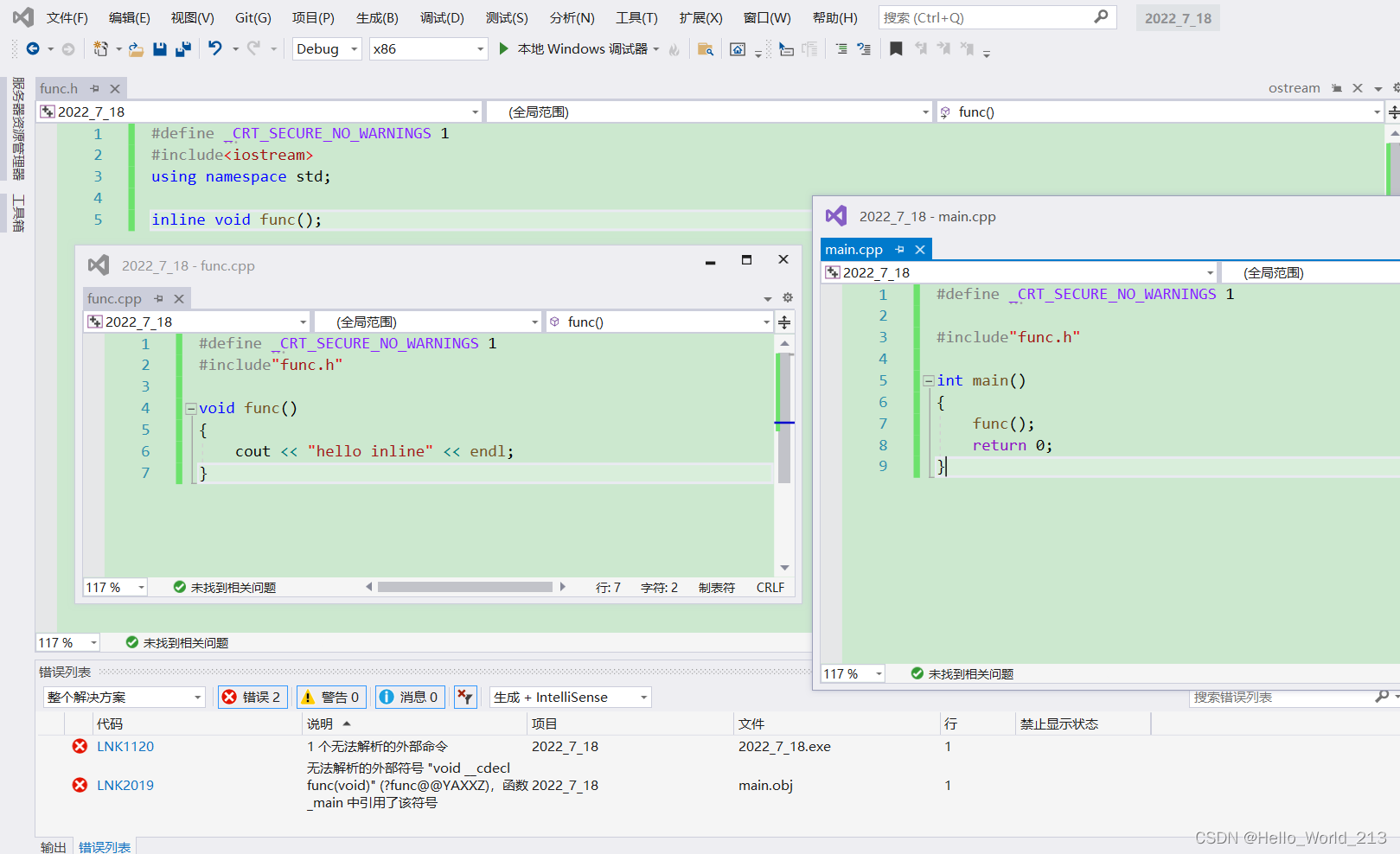Click the func.cpp horizontal scrollbar thumb
This screenshot has width=1400, height=854.
[465, 587]
